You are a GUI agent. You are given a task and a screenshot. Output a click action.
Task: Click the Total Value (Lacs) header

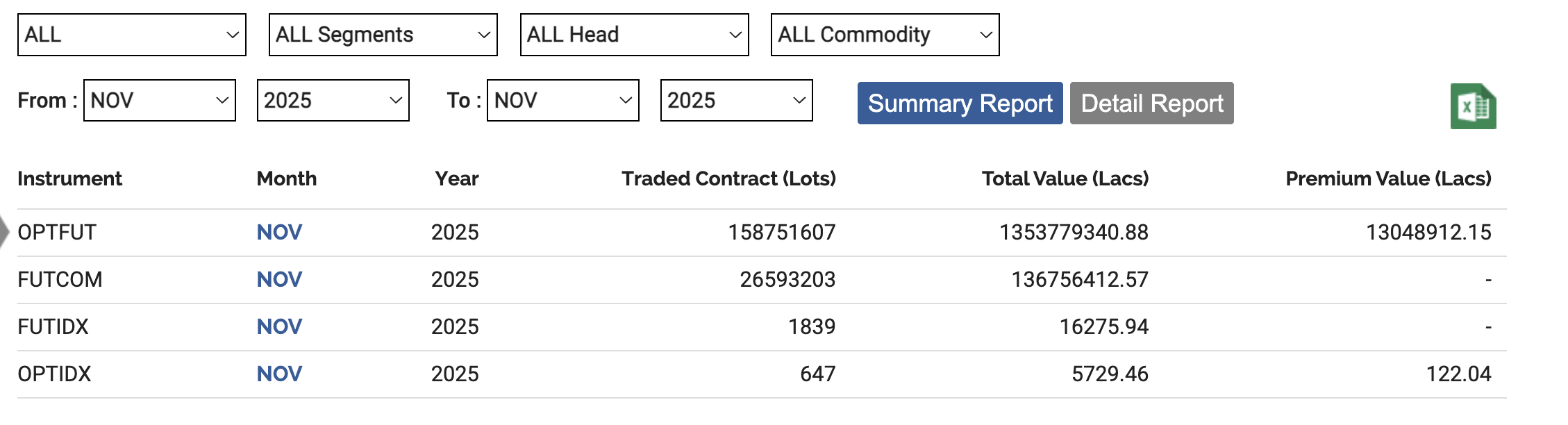1065,178
